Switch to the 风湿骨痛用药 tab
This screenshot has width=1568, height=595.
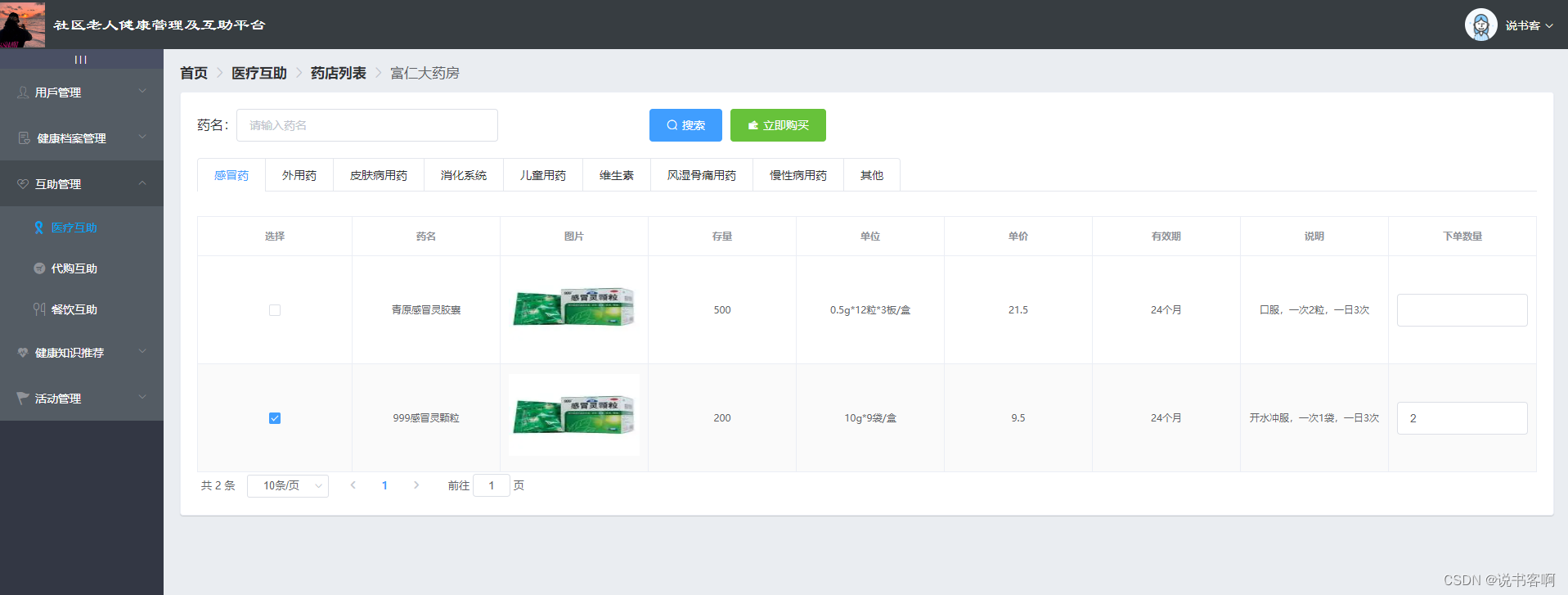(702, 175)
